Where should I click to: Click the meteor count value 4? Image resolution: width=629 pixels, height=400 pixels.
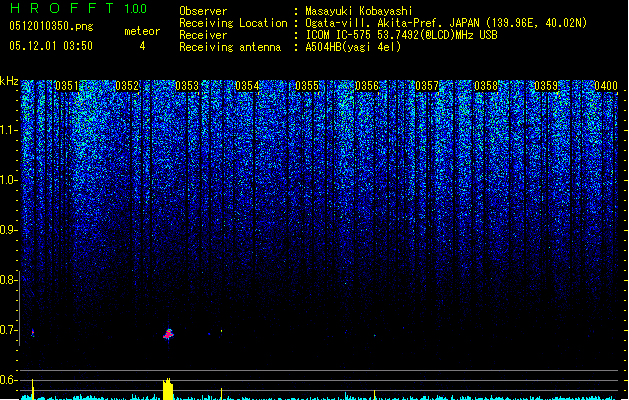[142, 46]
